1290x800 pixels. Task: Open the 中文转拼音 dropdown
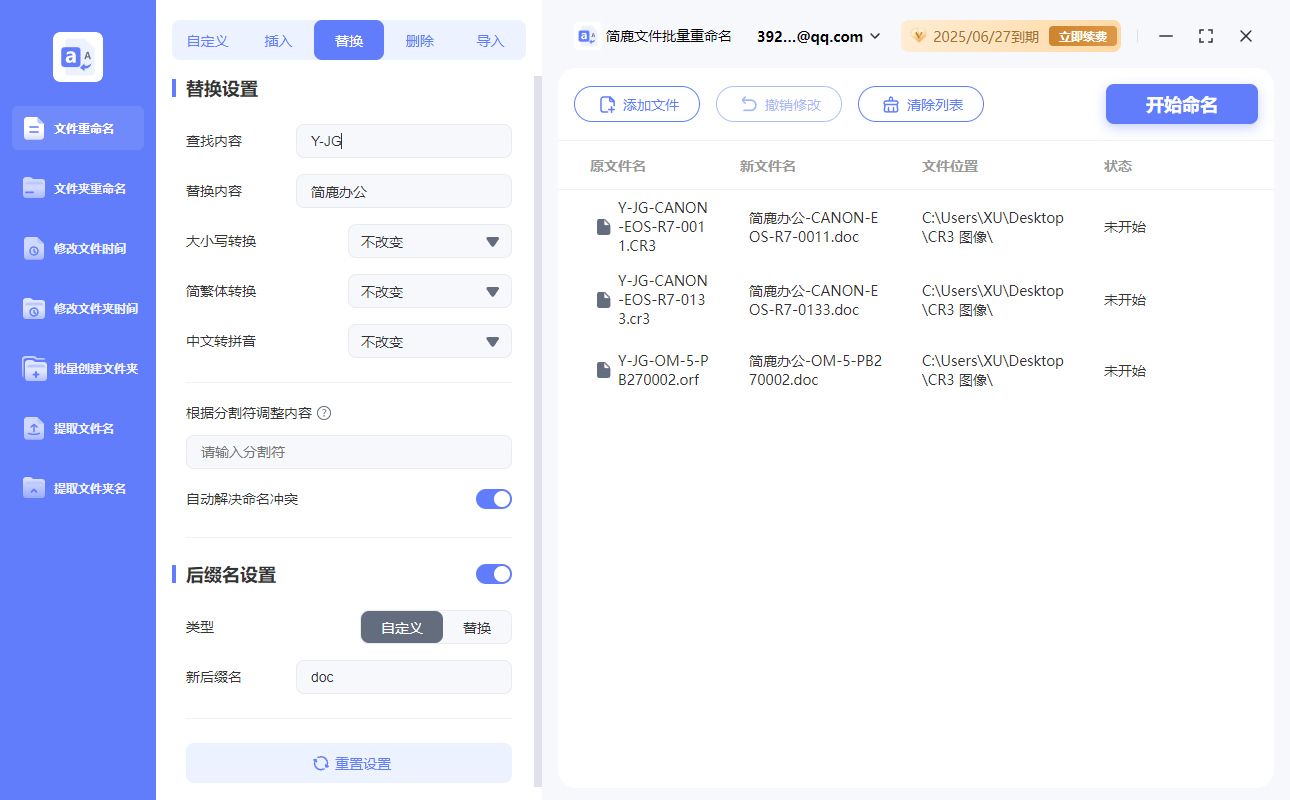(x=429, y=341)
